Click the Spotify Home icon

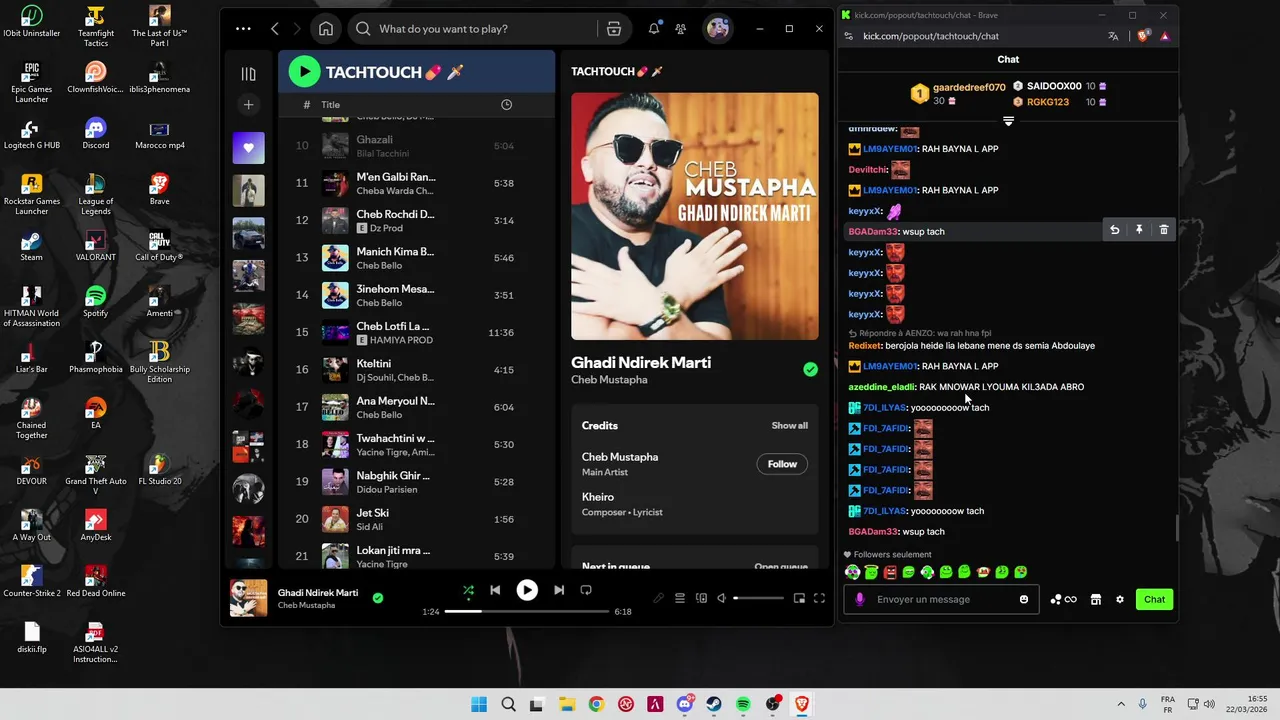(326, 29)
